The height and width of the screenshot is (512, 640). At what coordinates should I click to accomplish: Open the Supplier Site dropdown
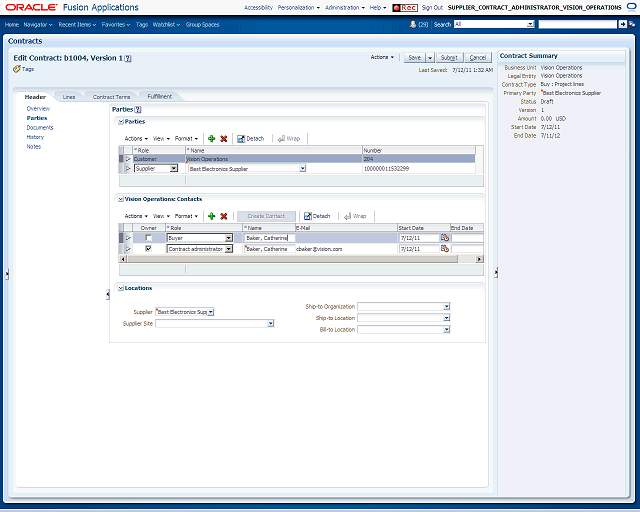point(271,323)
